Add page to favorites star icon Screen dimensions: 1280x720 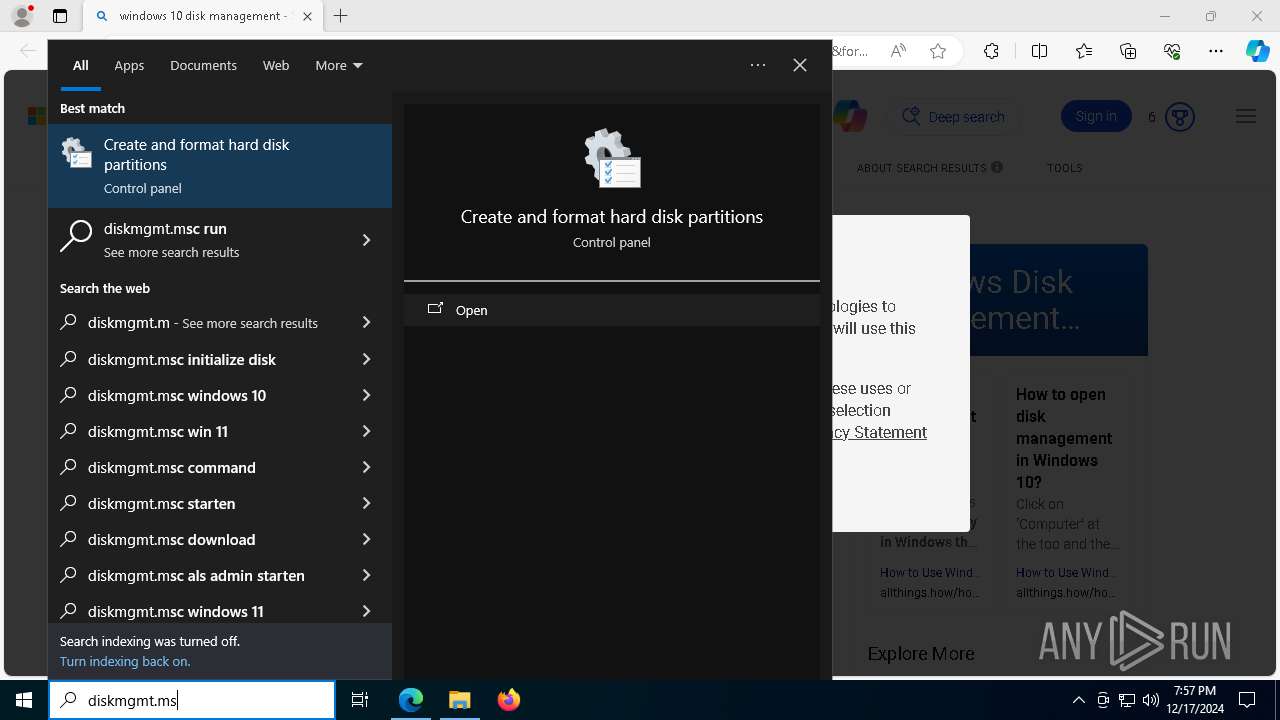click(938, 51)
